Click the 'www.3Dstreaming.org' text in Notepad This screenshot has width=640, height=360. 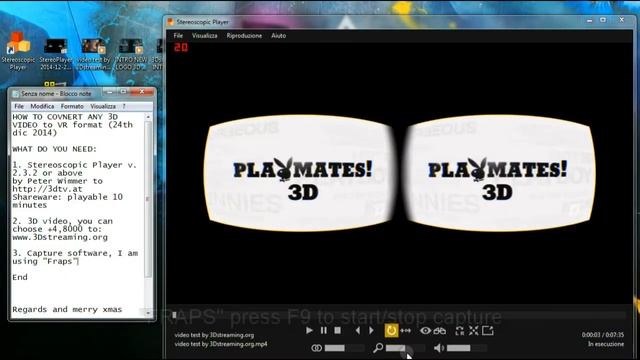60,237
